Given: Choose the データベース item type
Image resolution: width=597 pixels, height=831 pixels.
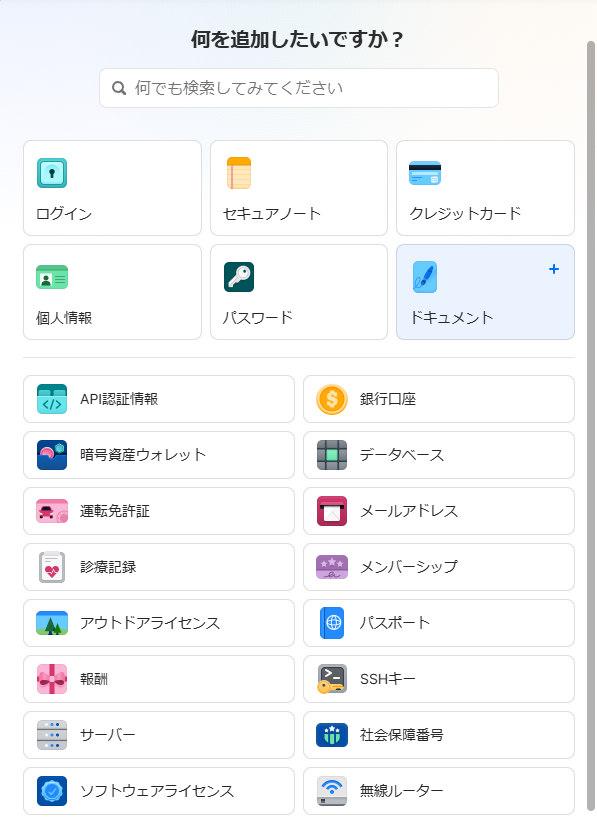Looking at the screenshot, I should [439, 455].
